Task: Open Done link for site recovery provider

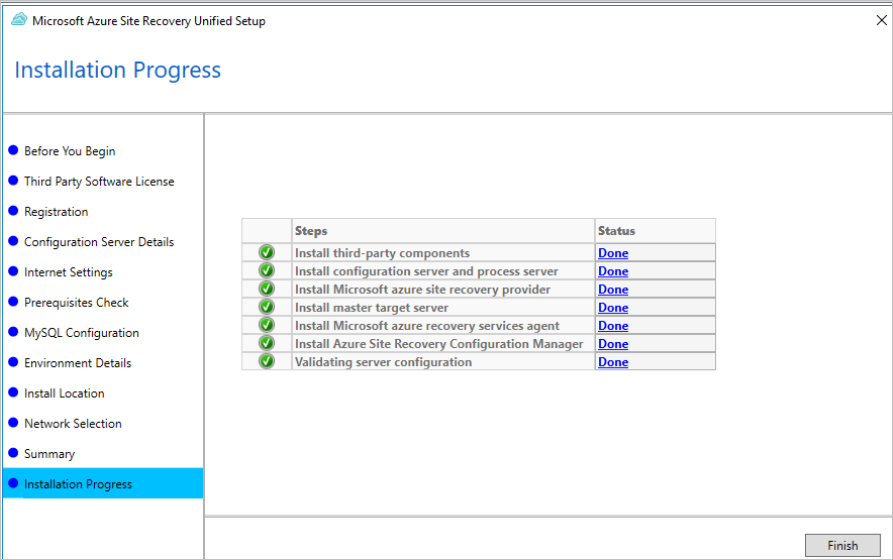Action: pyautogui.click(x=613, y=289)
